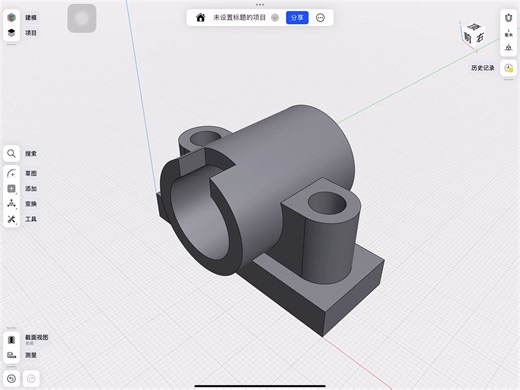Click the greyed redo arrow button
The height and width of the screenshot is (390, 520).
pos(31,379)
